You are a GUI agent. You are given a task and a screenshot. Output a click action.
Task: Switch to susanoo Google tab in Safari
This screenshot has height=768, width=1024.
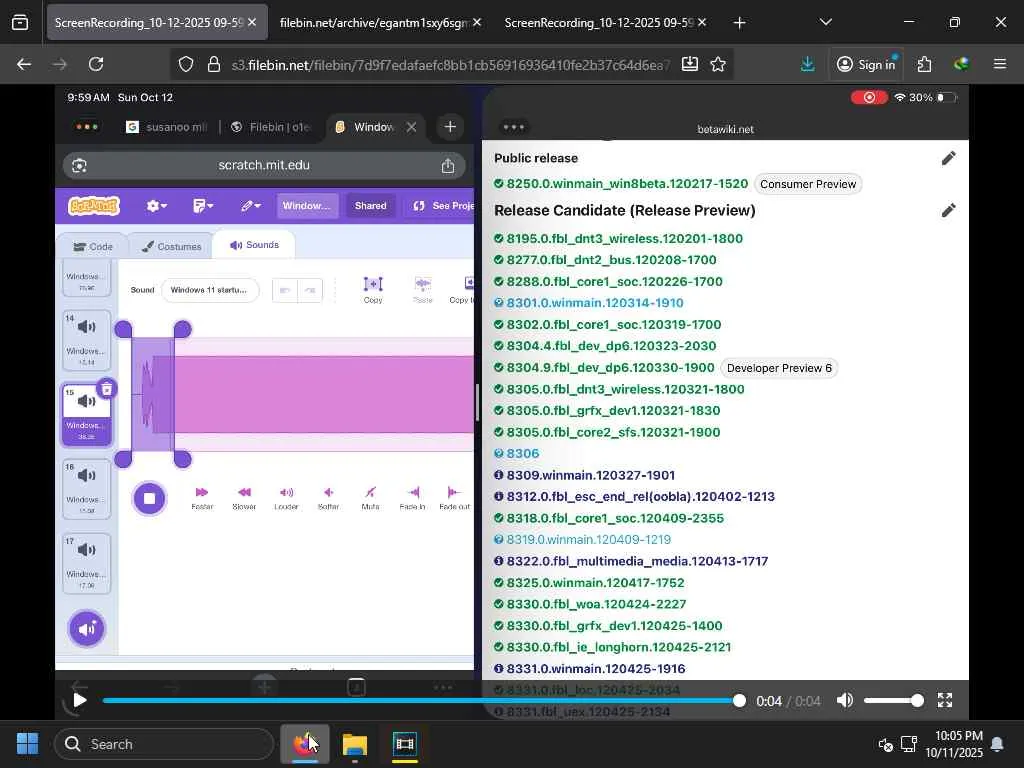coord(168,127)
